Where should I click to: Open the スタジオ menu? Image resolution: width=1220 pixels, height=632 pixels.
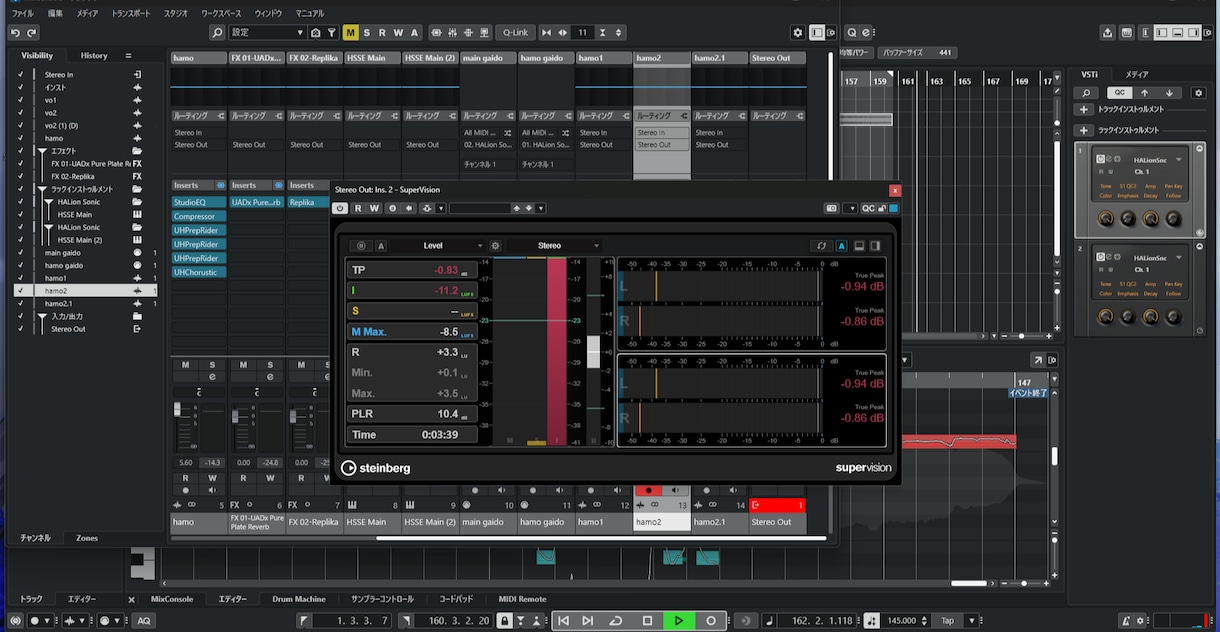coord(175,14)
